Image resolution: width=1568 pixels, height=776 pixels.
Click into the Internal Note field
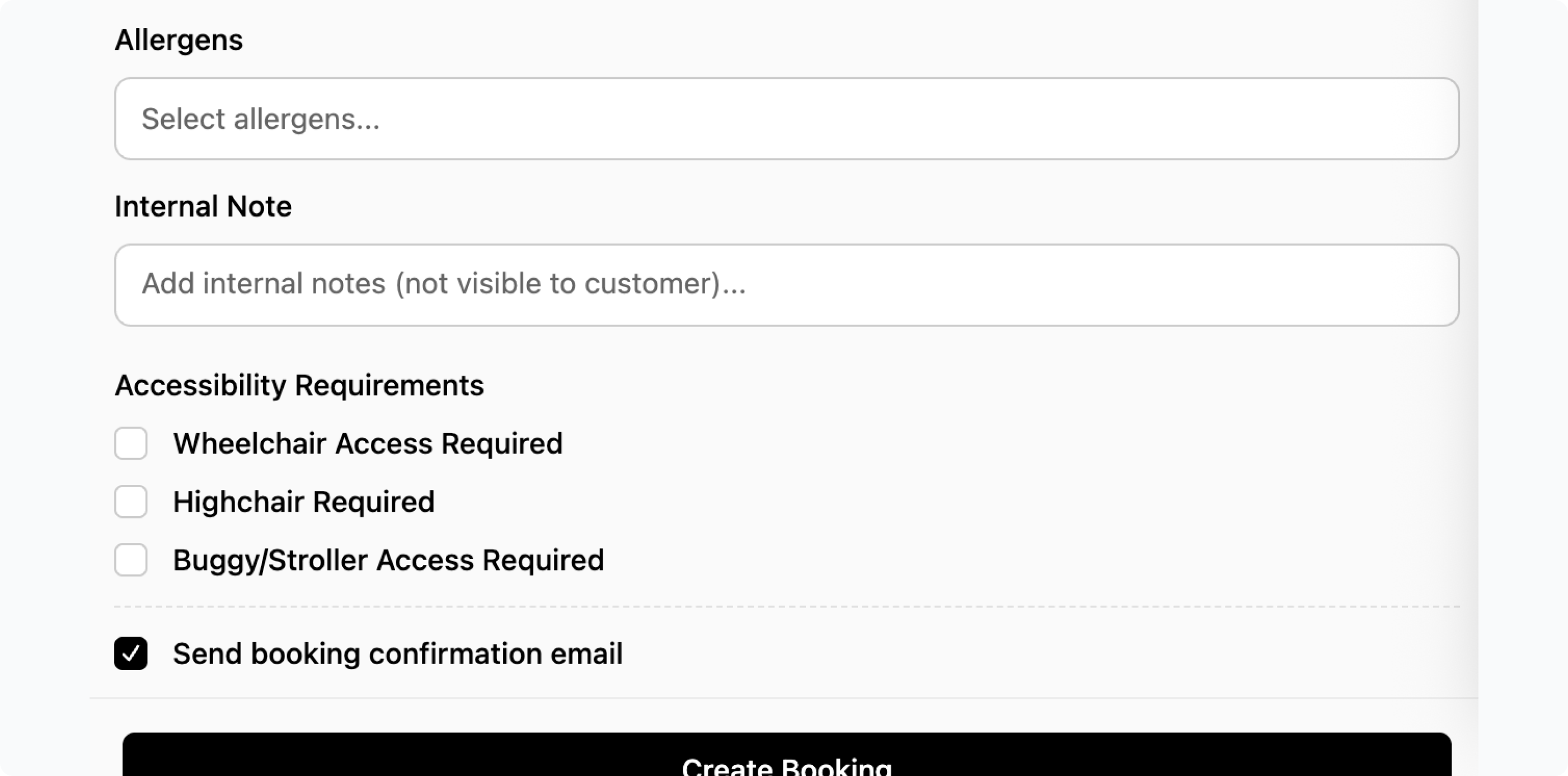(x=786, y=285)
